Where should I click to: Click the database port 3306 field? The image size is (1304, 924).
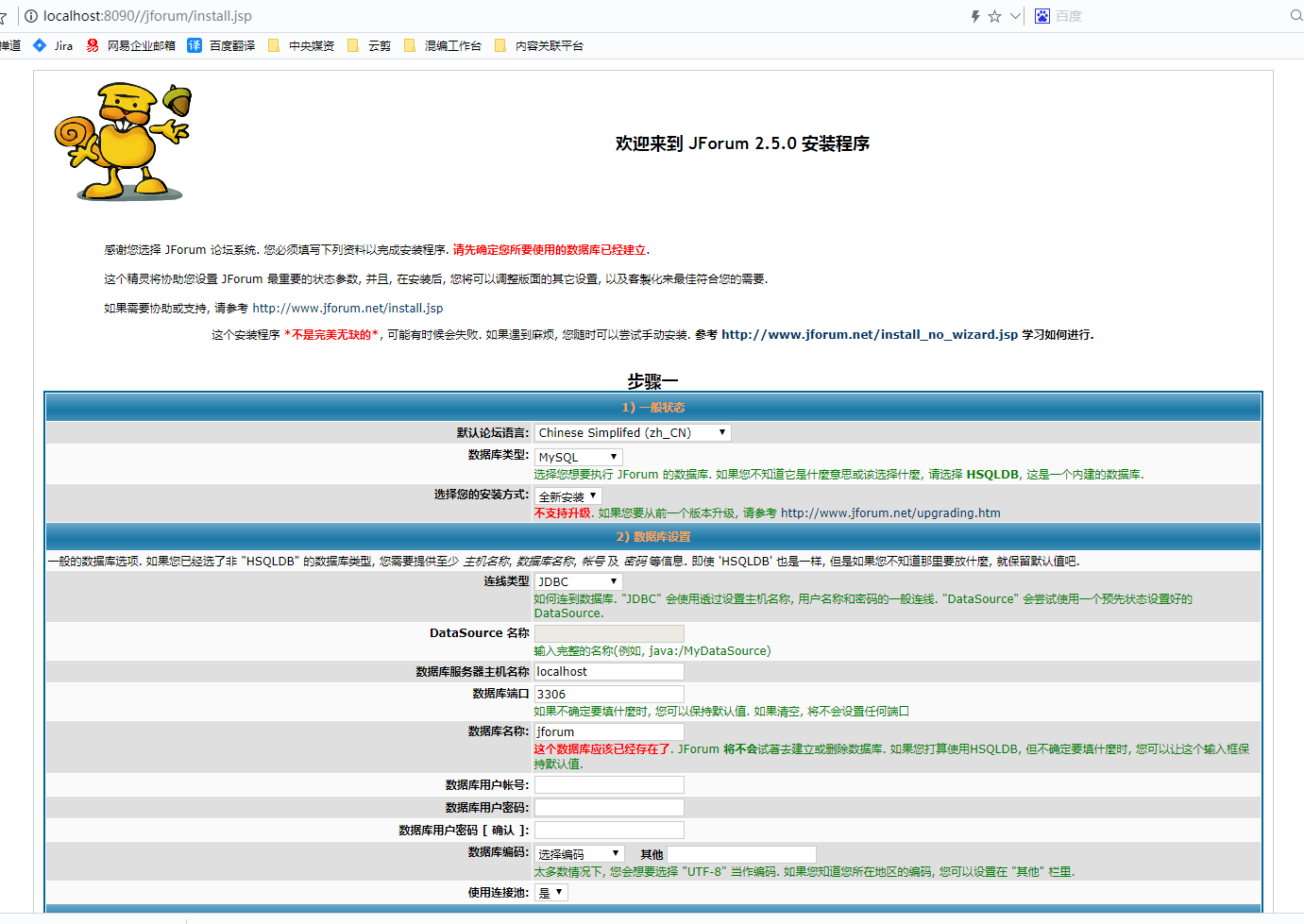609,694
